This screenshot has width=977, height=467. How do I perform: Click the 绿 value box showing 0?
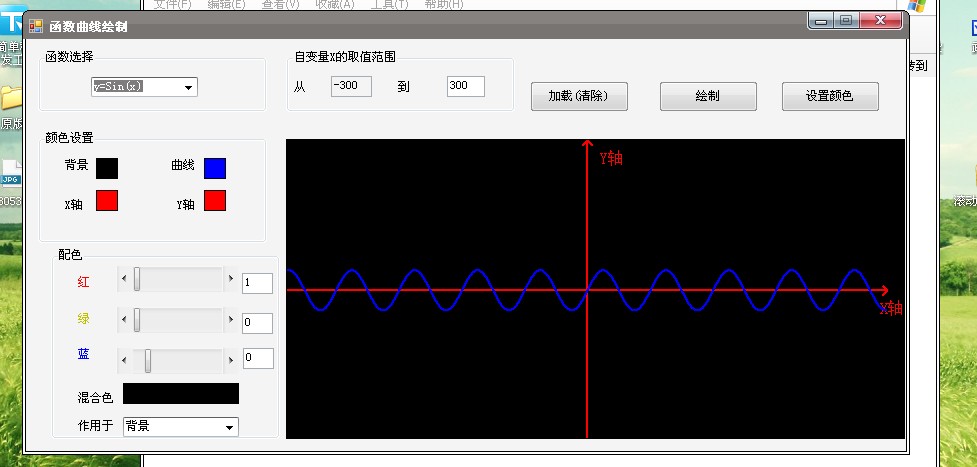coord(257,323)
